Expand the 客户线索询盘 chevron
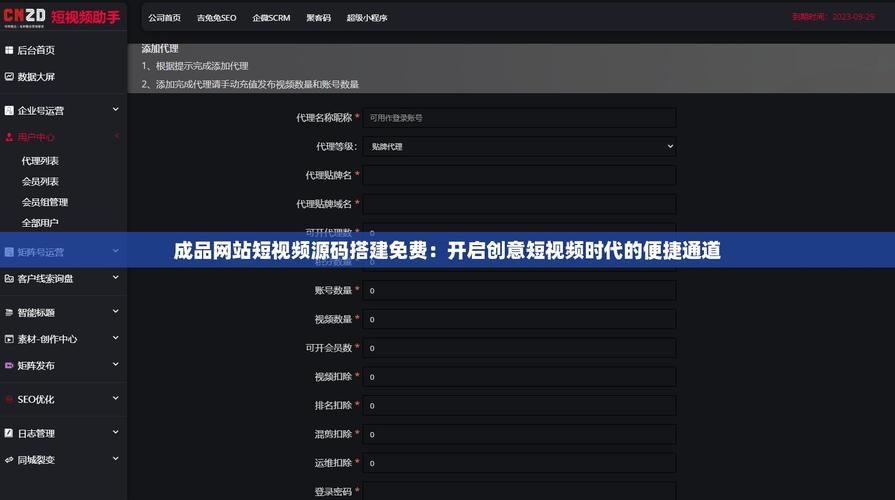This screenshot has height=500, width=895. point(116,277)
